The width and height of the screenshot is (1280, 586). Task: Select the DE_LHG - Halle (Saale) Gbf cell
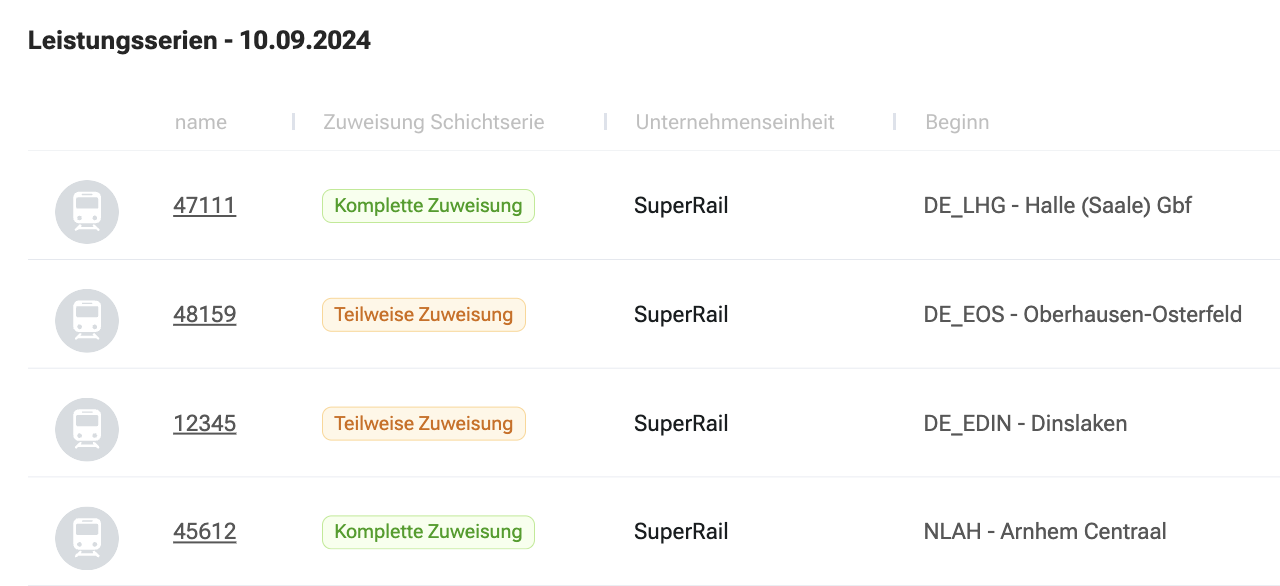click(1058, 206)
